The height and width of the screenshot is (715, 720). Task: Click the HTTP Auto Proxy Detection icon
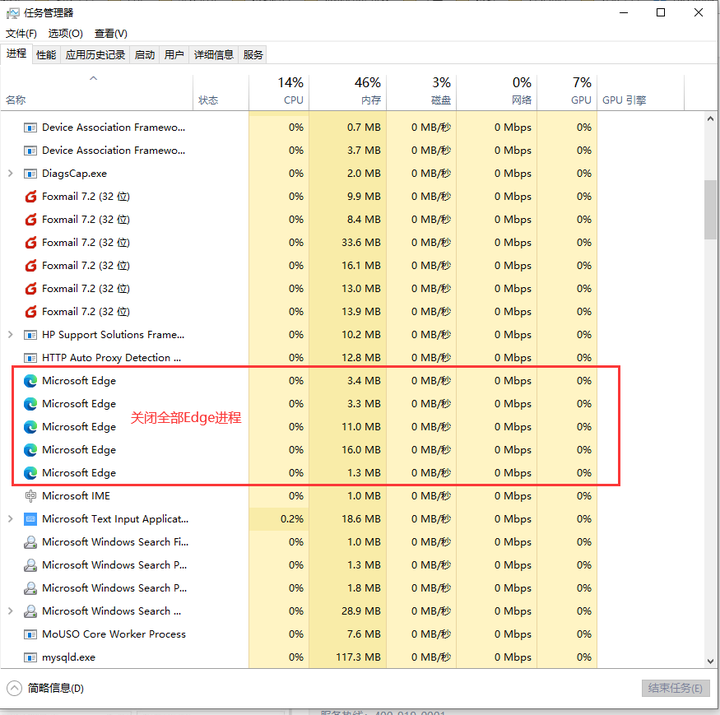pos(30,358)
